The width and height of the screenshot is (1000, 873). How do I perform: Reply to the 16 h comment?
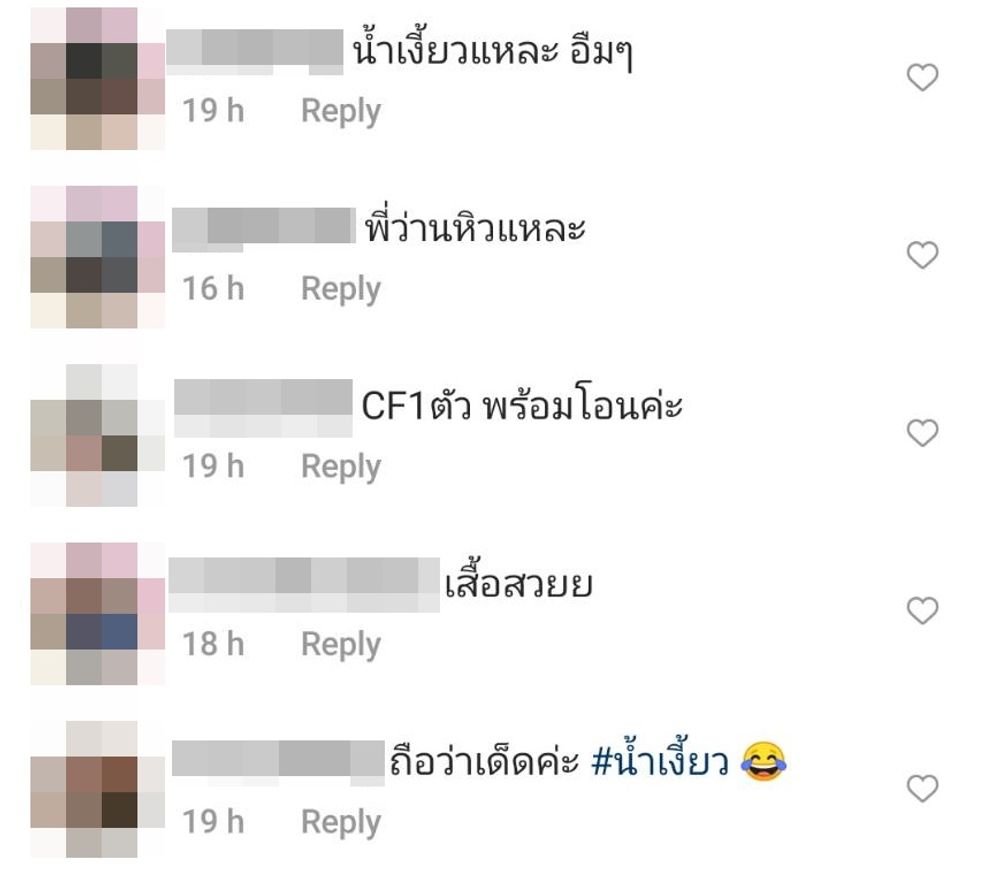pyautogui.click(x=341, y=290)
